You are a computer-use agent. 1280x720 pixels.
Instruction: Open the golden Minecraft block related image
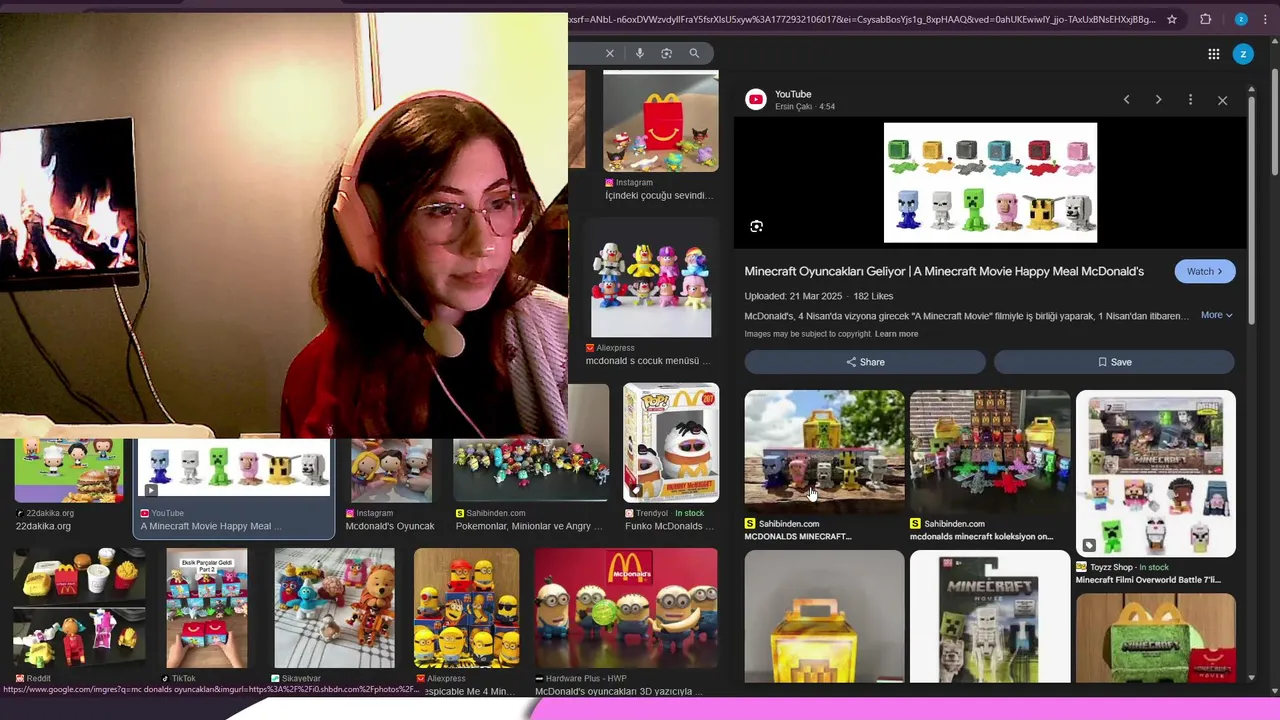tap(824, 616)
